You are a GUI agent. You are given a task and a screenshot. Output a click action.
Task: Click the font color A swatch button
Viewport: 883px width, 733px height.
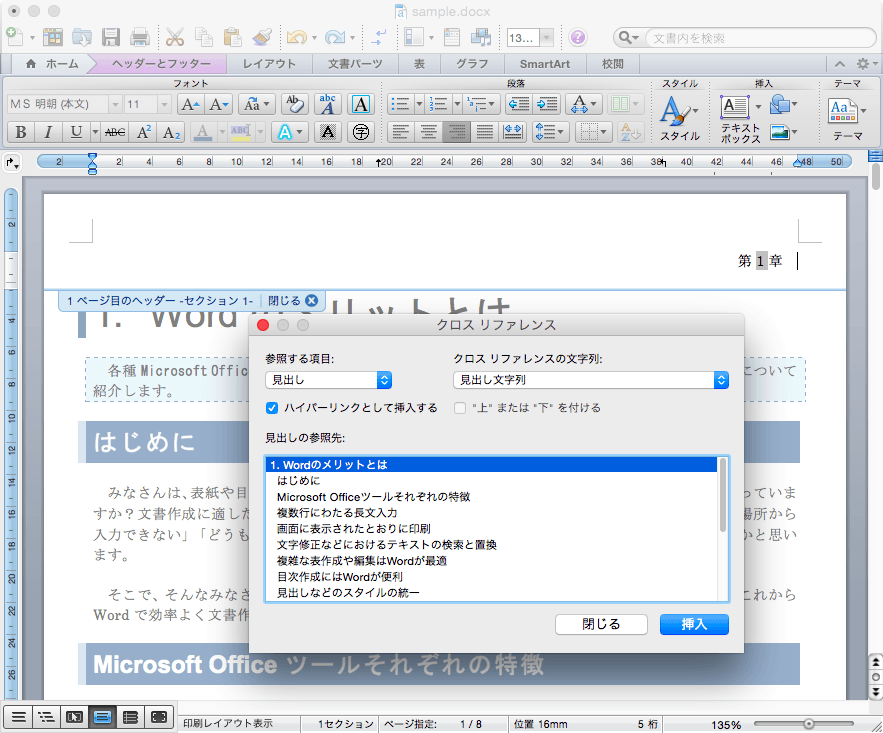[x=203, y=132]
